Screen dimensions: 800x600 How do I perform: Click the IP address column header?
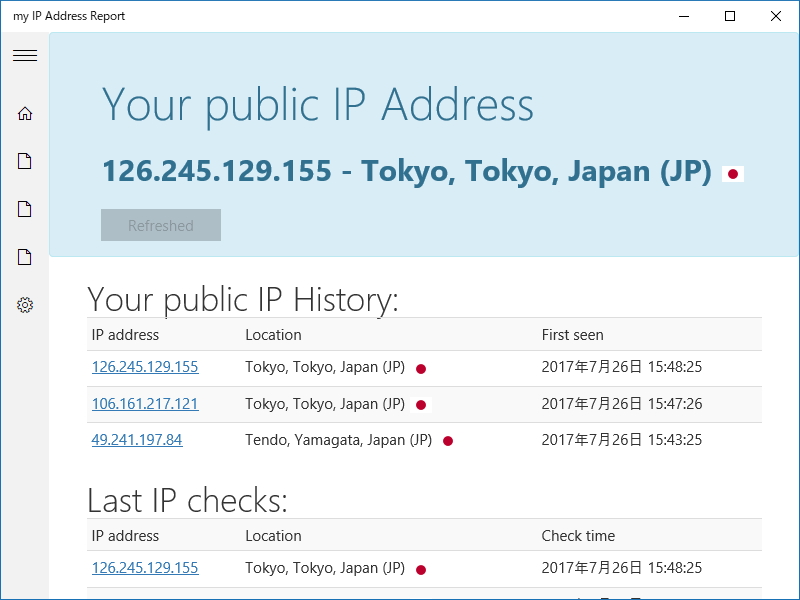[x=125, y=335]
